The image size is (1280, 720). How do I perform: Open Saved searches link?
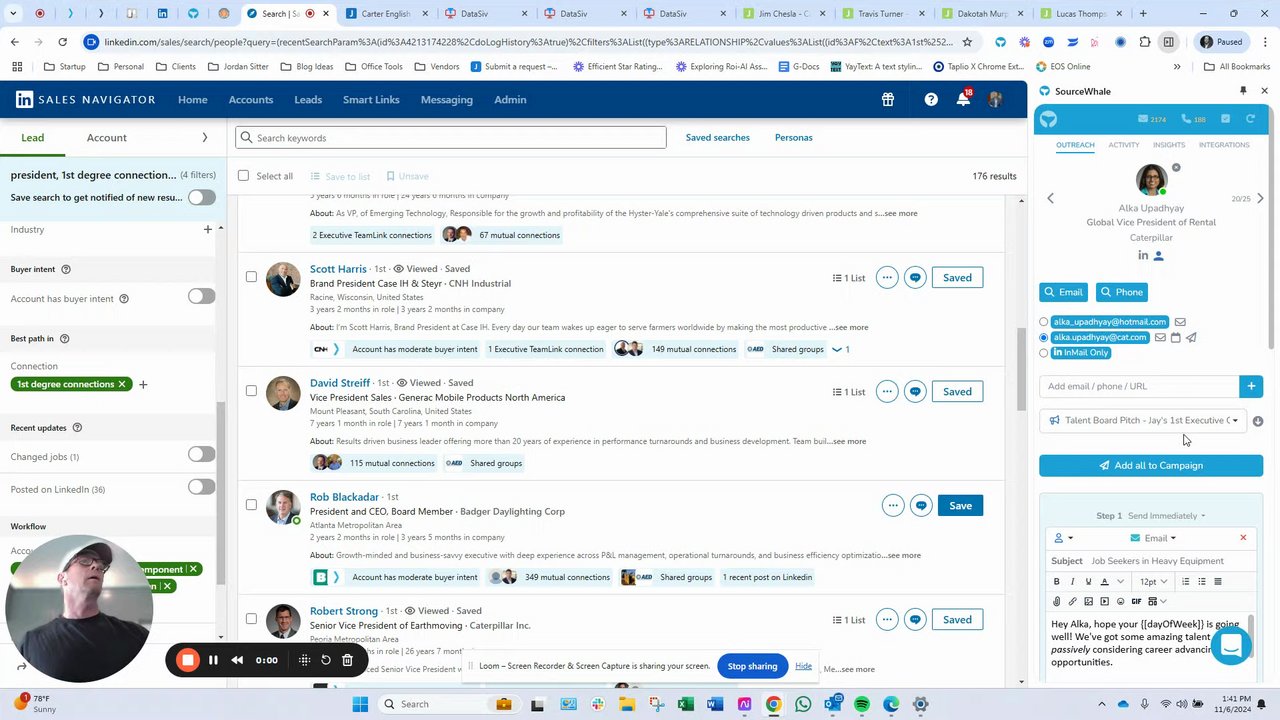(717, 137)
